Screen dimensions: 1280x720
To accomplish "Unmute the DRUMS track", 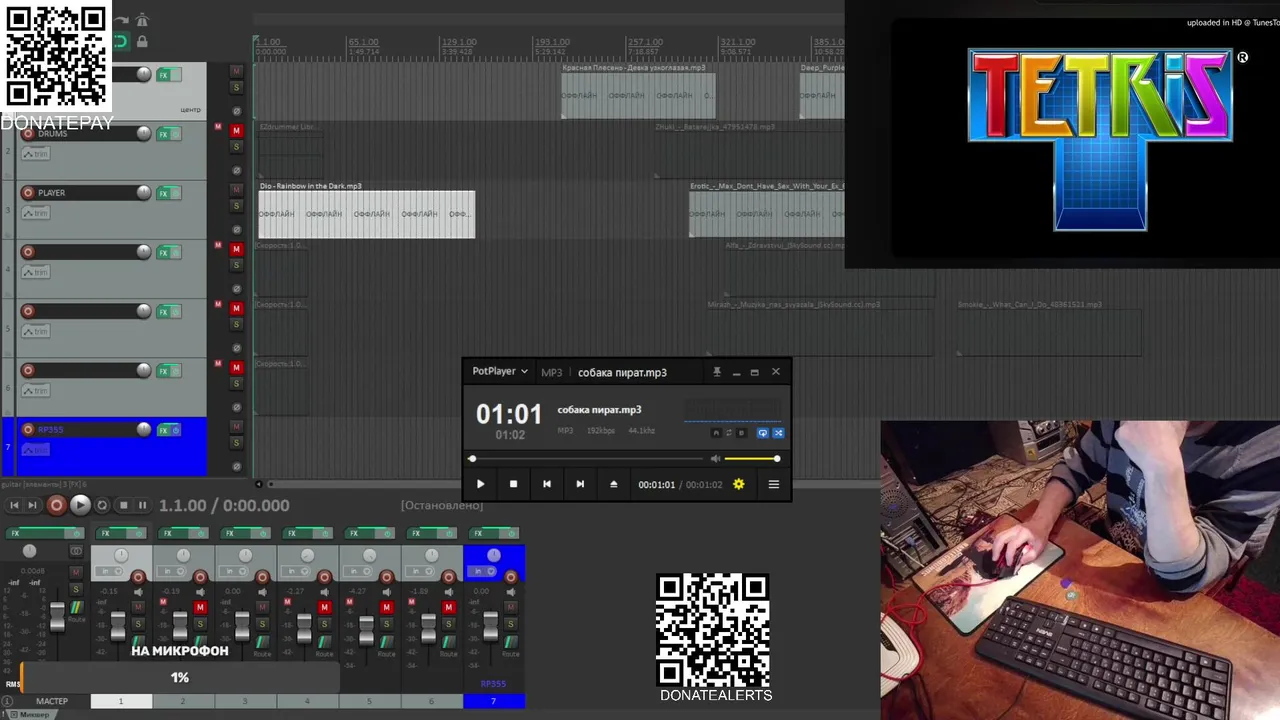I will tap(237, 130).
